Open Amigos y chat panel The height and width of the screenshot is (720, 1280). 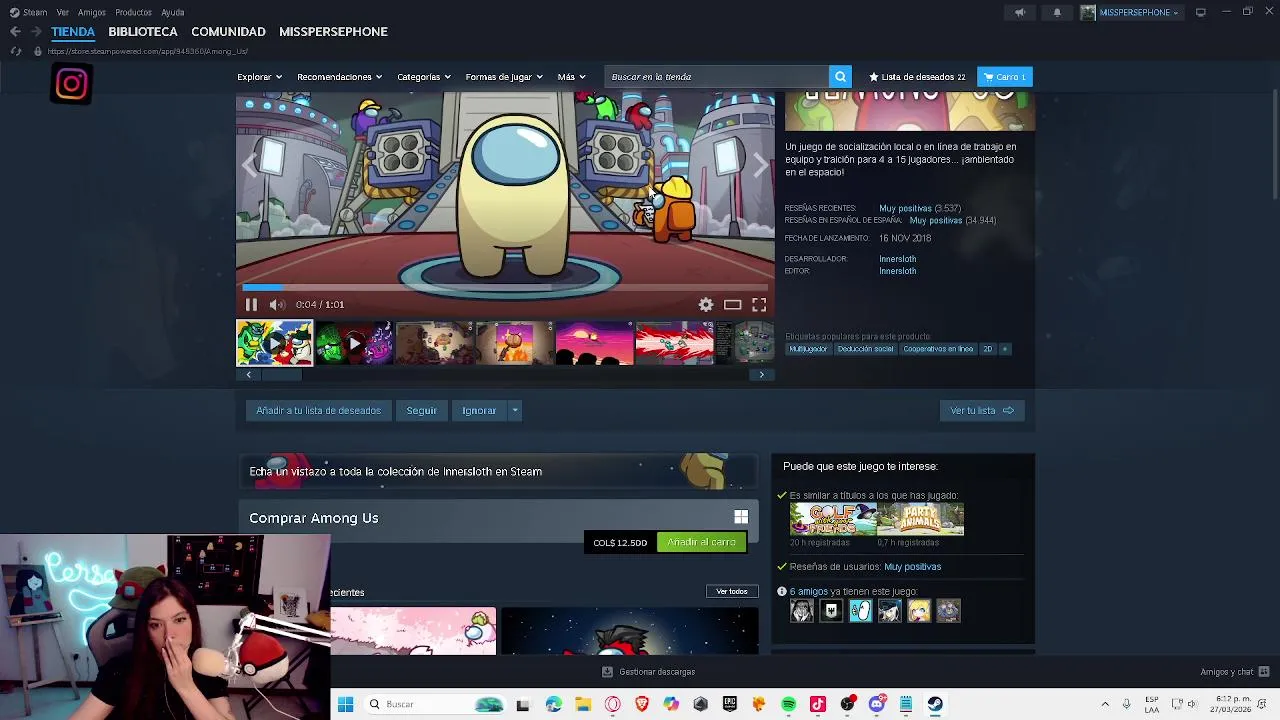[1235, 672]
